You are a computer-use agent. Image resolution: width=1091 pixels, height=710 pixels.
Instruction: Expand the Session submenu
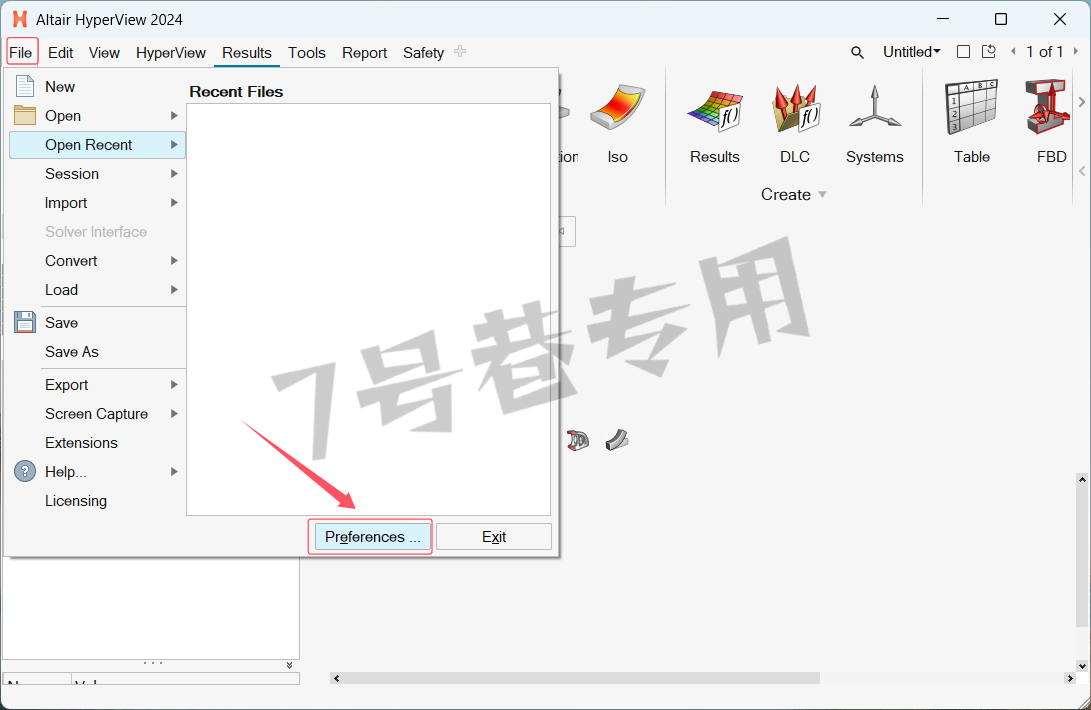[x=97, y=174]
